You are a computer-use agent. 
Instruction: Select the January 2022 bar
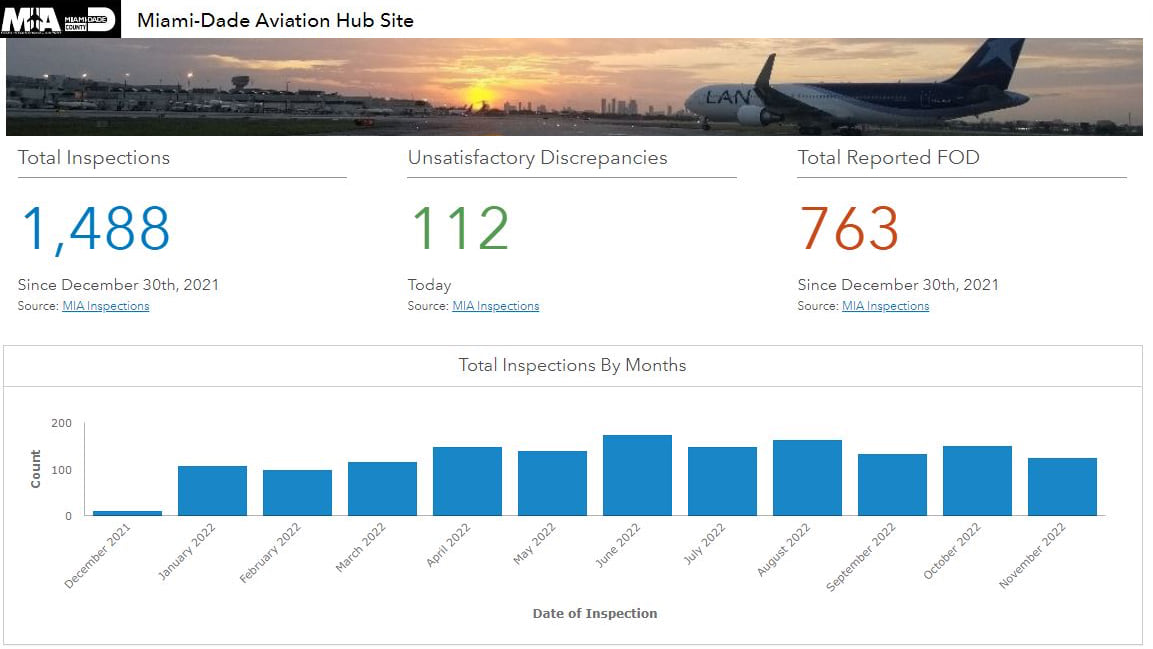click(212, 491)
